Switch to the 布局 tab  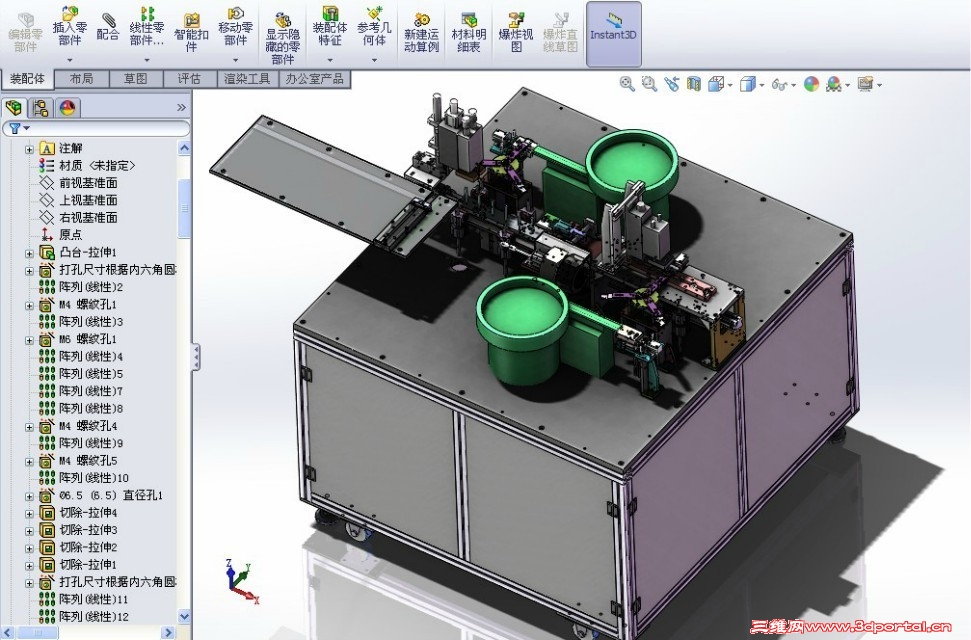(81, 79)
